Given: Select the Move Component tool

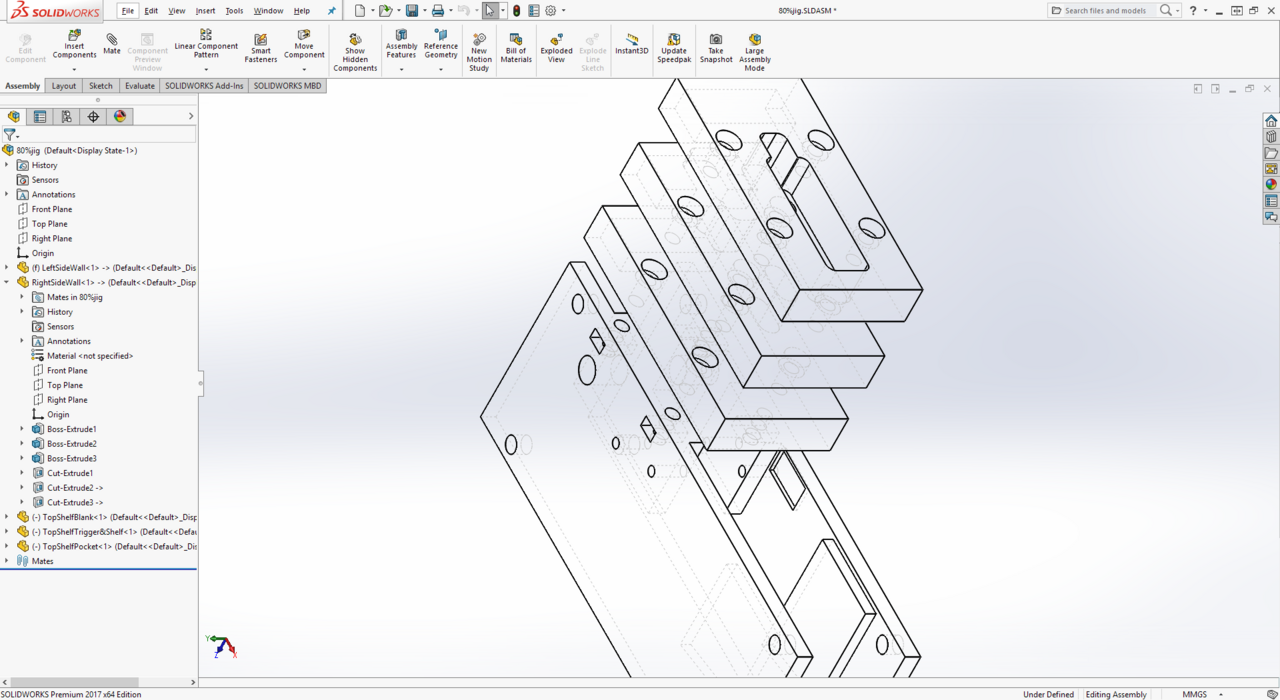Looking at the screenshot, I should (304, 44).
